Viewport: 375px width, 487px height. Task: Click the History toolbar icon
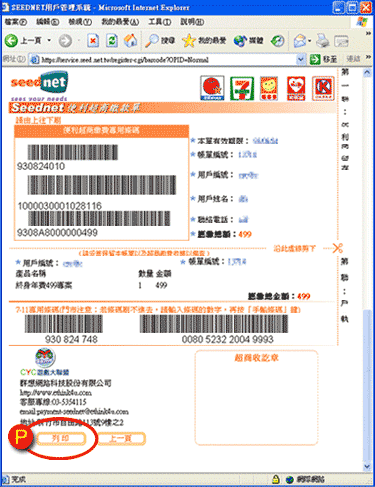point(278,41)
